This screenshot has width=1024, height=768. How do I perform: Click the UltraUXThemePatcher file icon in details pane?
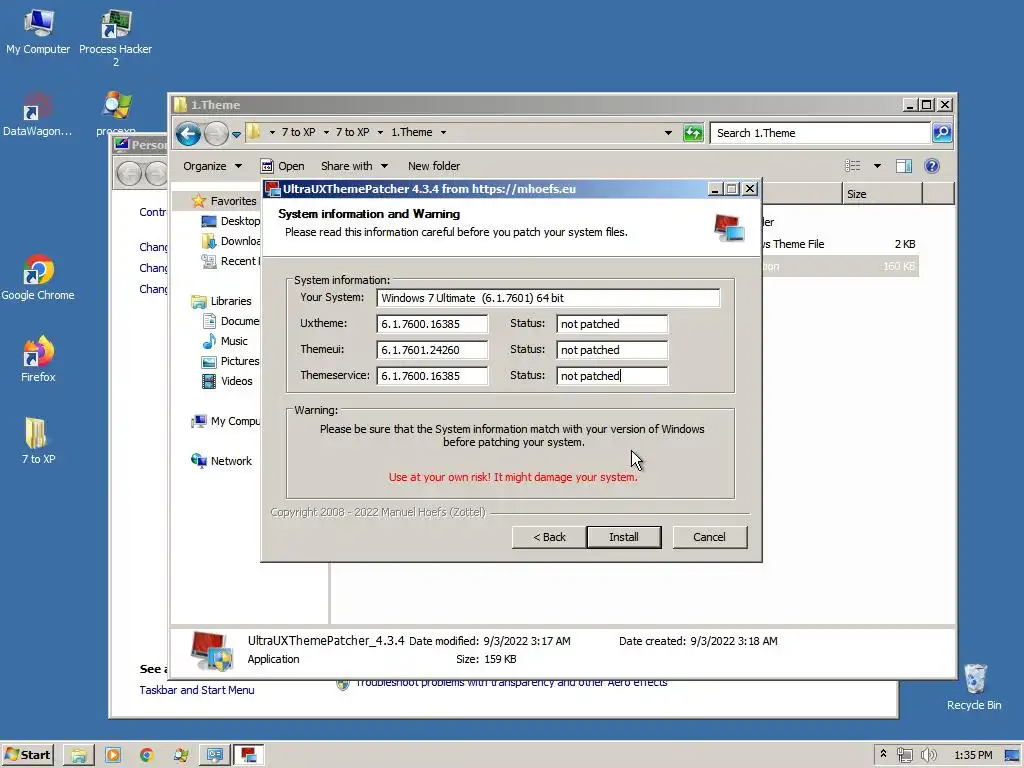212,650
